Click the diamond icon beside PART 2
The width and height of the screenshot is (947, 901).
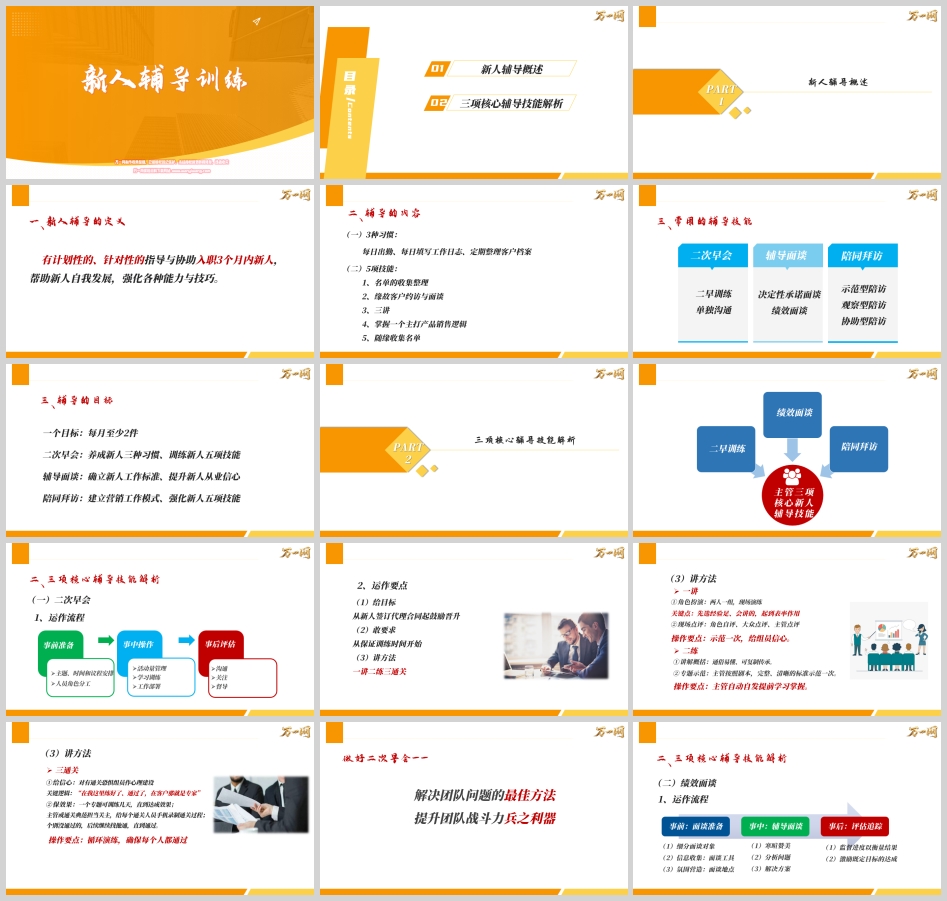point(425,470)
